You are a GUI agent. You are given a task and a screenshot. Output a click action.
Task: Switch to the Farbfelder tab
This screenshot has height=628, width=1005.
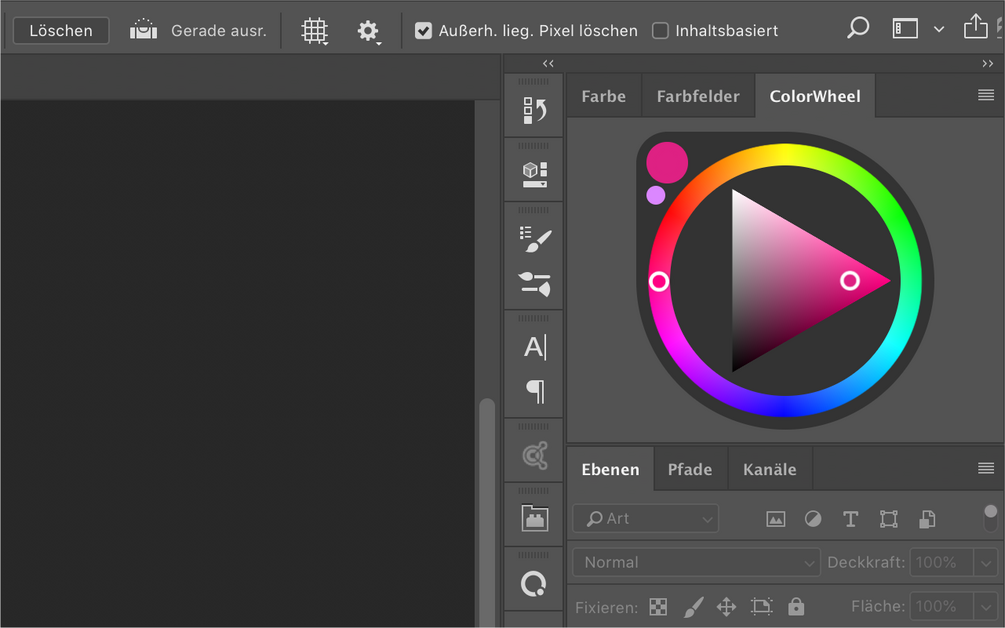[x=698, y=96]
